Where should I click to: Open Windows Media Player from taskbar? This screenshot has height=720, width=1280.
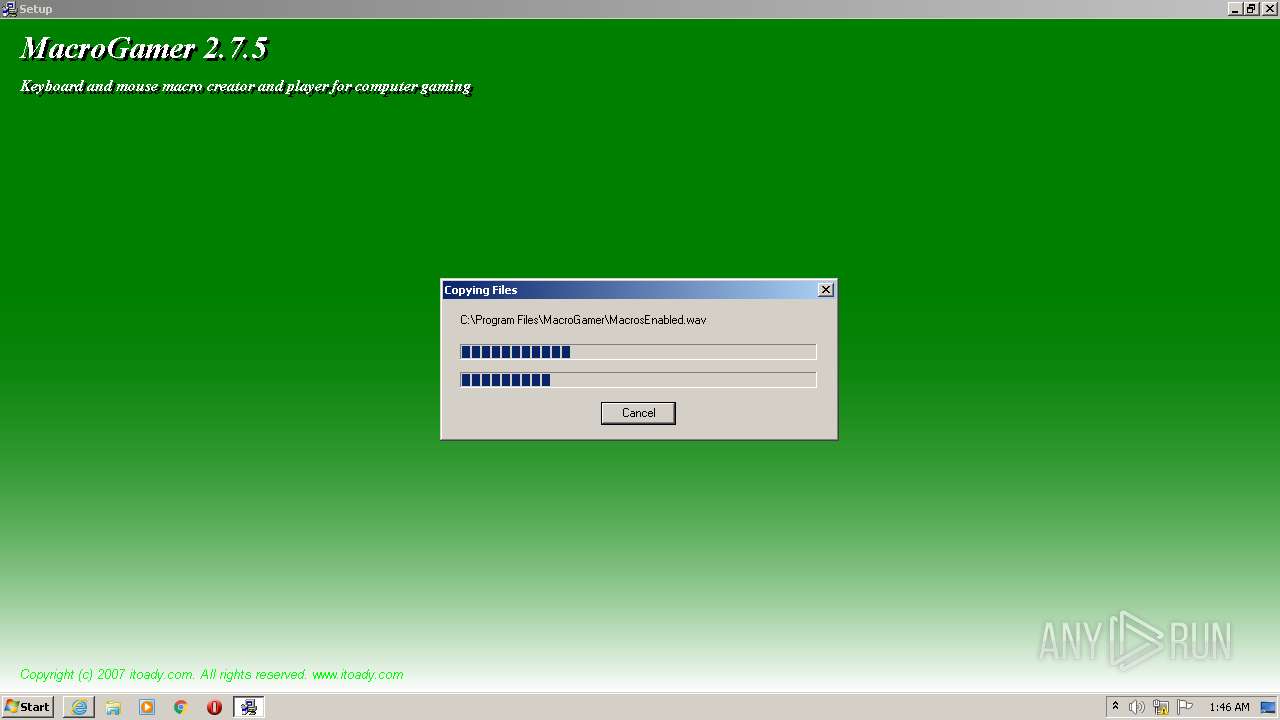pyautogui.click(x=147, y=707)
